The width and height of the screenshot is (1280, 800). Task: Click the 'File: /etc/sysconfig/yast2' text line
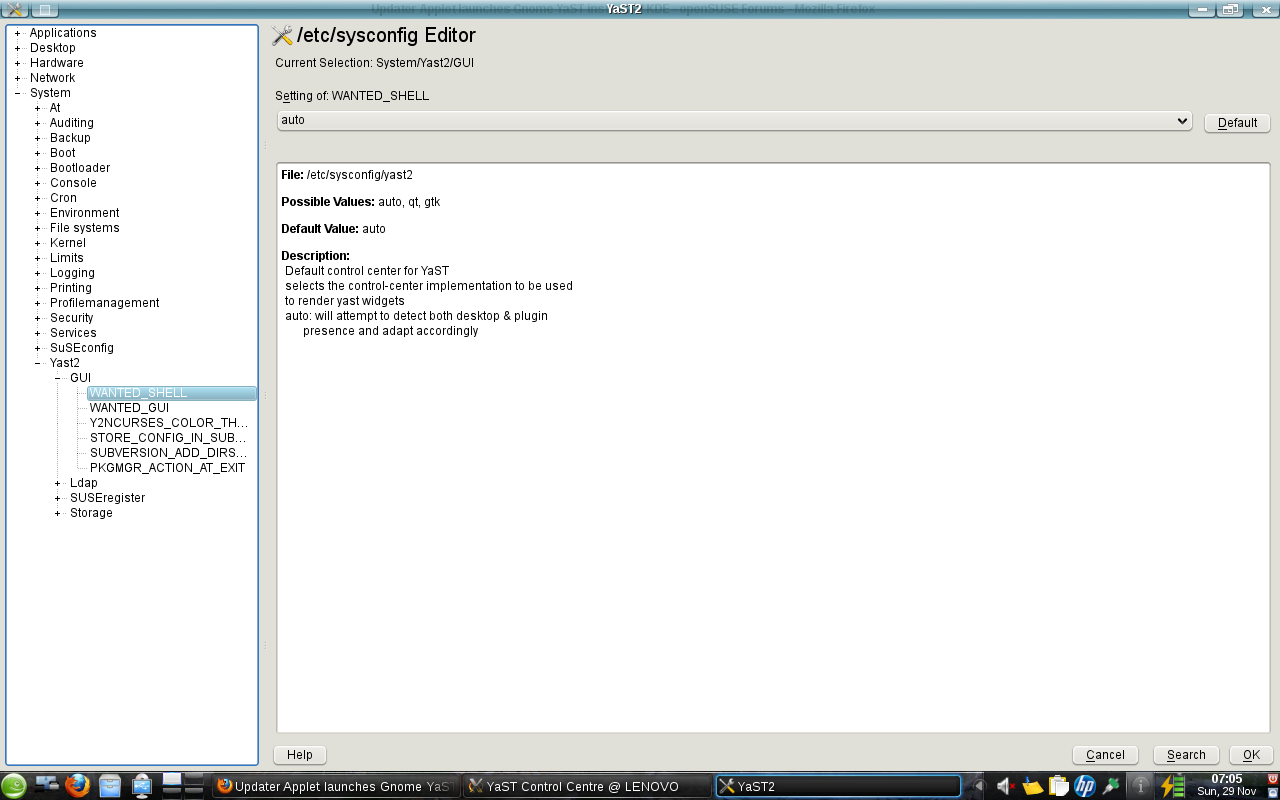(x=347, y=175)
